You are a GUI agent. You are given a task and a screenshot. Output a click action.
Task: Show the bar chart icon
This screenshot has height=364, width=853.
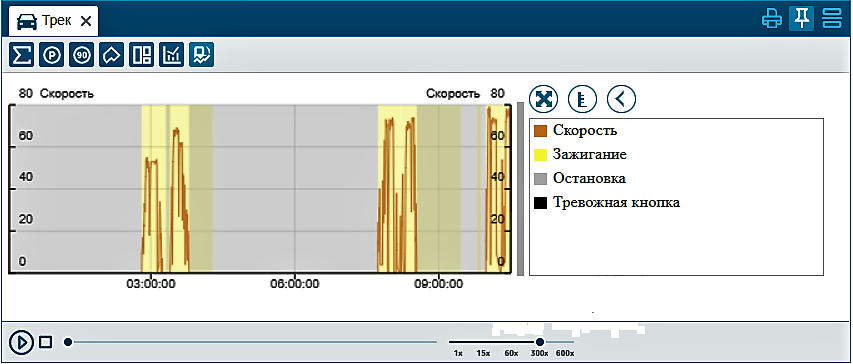click(x=171, y=55)
